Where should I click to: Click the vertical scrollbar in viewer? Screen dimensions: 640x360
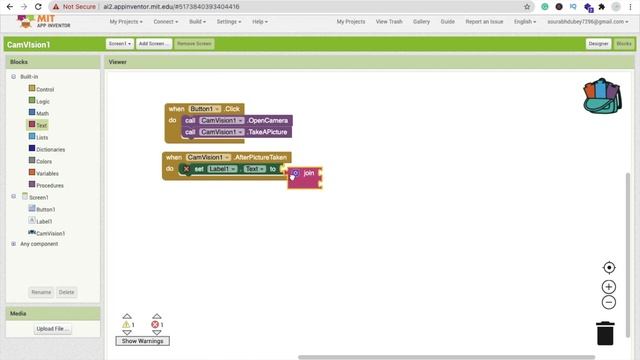pyautogui.click(x=628, y=255)
